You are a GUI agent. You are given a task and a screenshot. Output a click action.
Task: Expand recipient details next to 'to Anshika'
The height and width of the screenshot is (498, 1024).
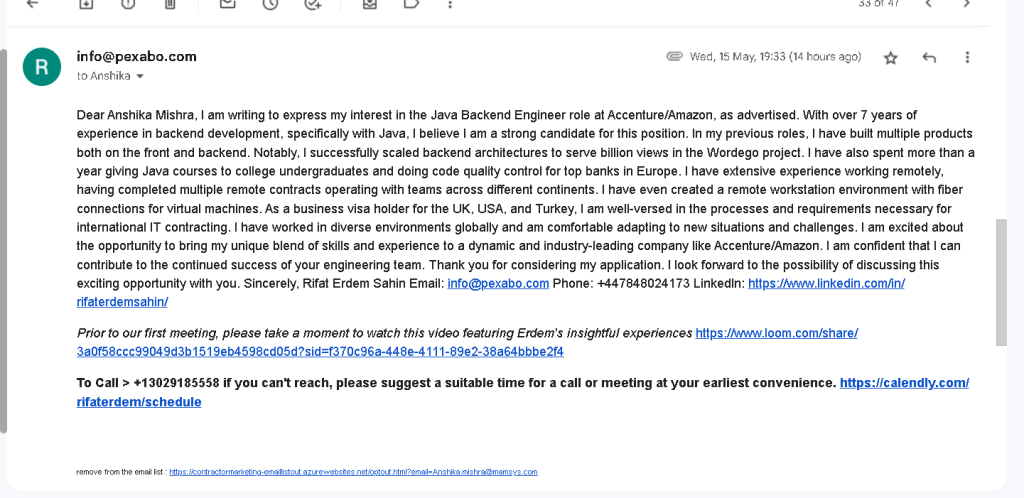(x=139, y=76)
